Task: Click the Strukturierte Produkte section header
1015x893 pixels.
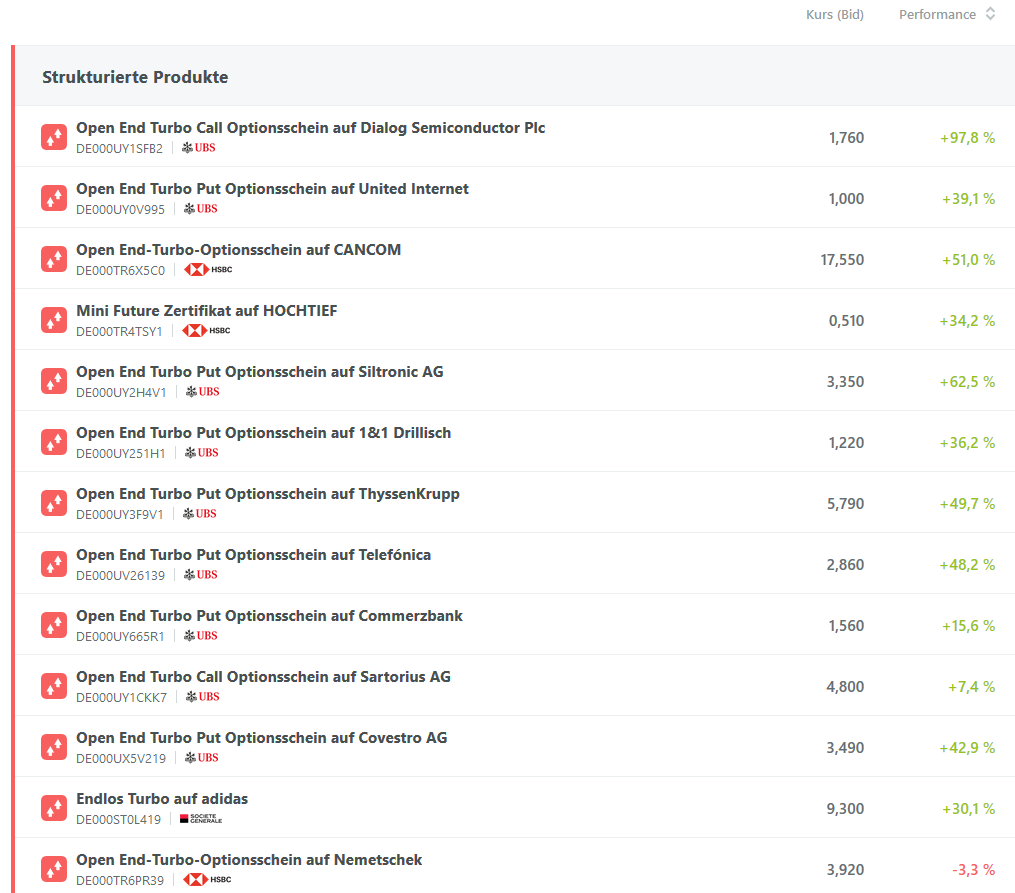Action: (x=135, y=77)
